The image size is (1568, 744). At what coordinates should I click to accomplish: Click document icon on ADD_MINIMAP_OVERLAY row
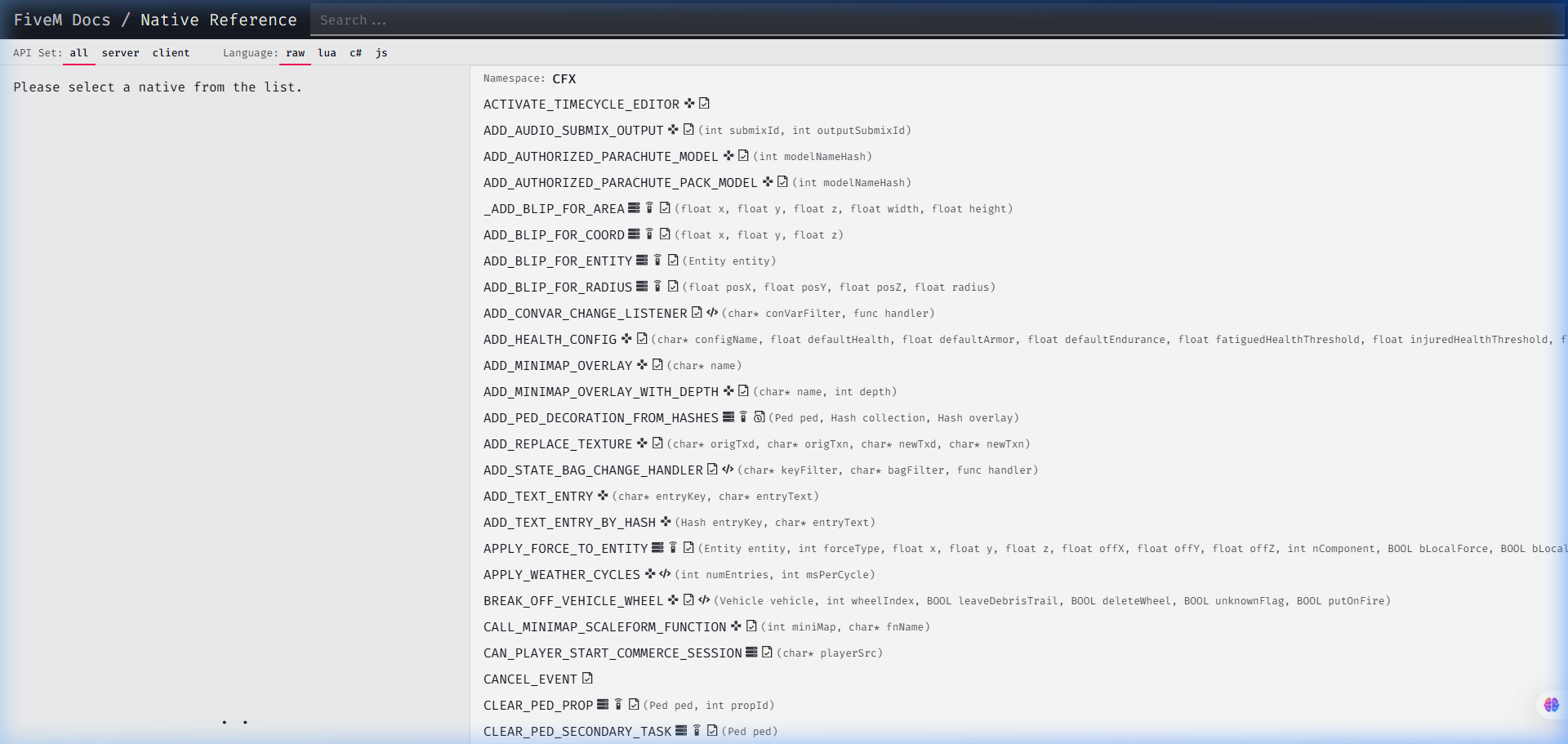pyautogui.click(x=657, y=365)
